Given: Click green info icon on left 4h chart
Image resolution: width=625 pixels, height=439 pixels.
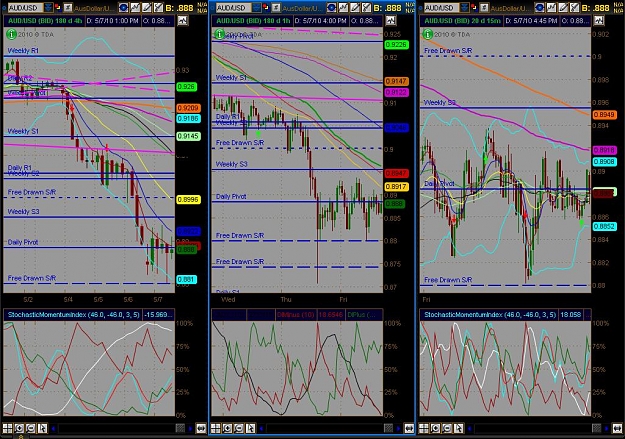Looking at the screenshot, I should click(11, 35).
